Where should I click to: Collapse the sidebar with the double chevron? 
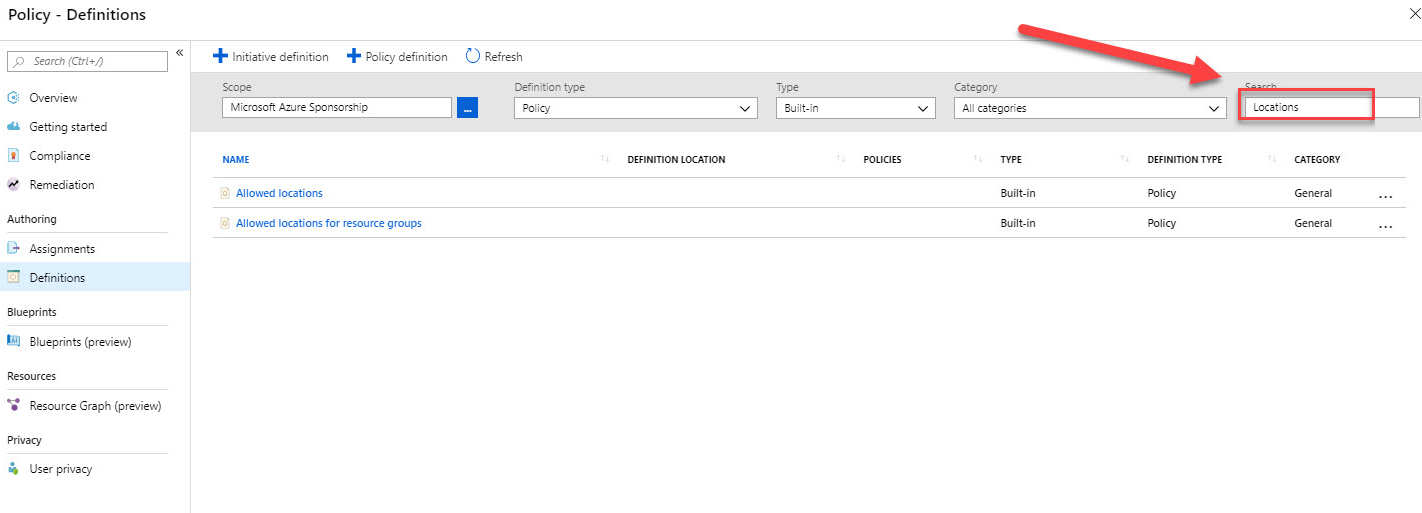(x=180, y=53)
